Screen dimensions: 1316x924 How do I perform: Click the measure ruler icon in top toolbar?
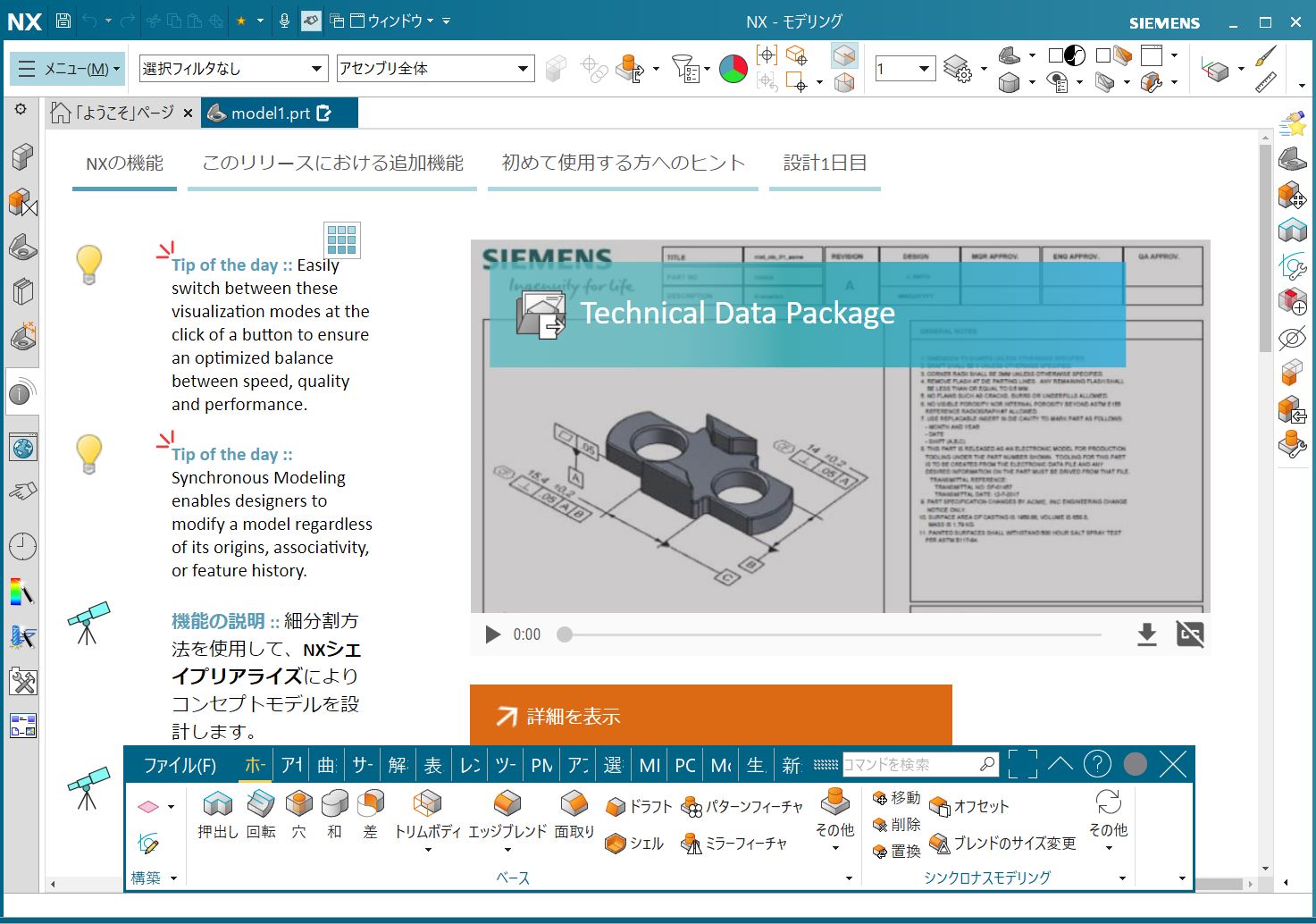pyautogui.click(x=1266, y=82)
